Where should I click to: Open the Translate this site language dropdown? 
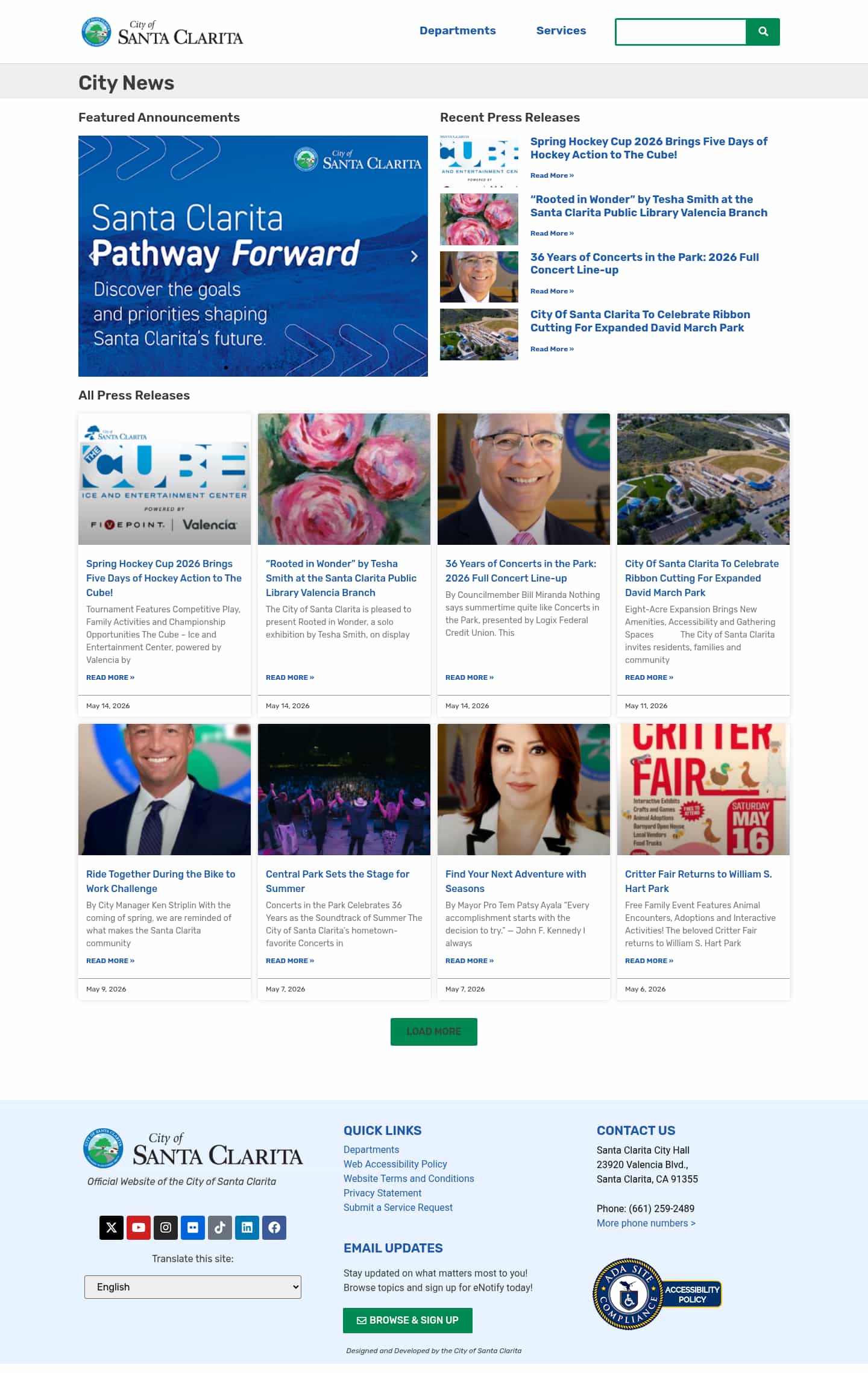[193, 1287]
